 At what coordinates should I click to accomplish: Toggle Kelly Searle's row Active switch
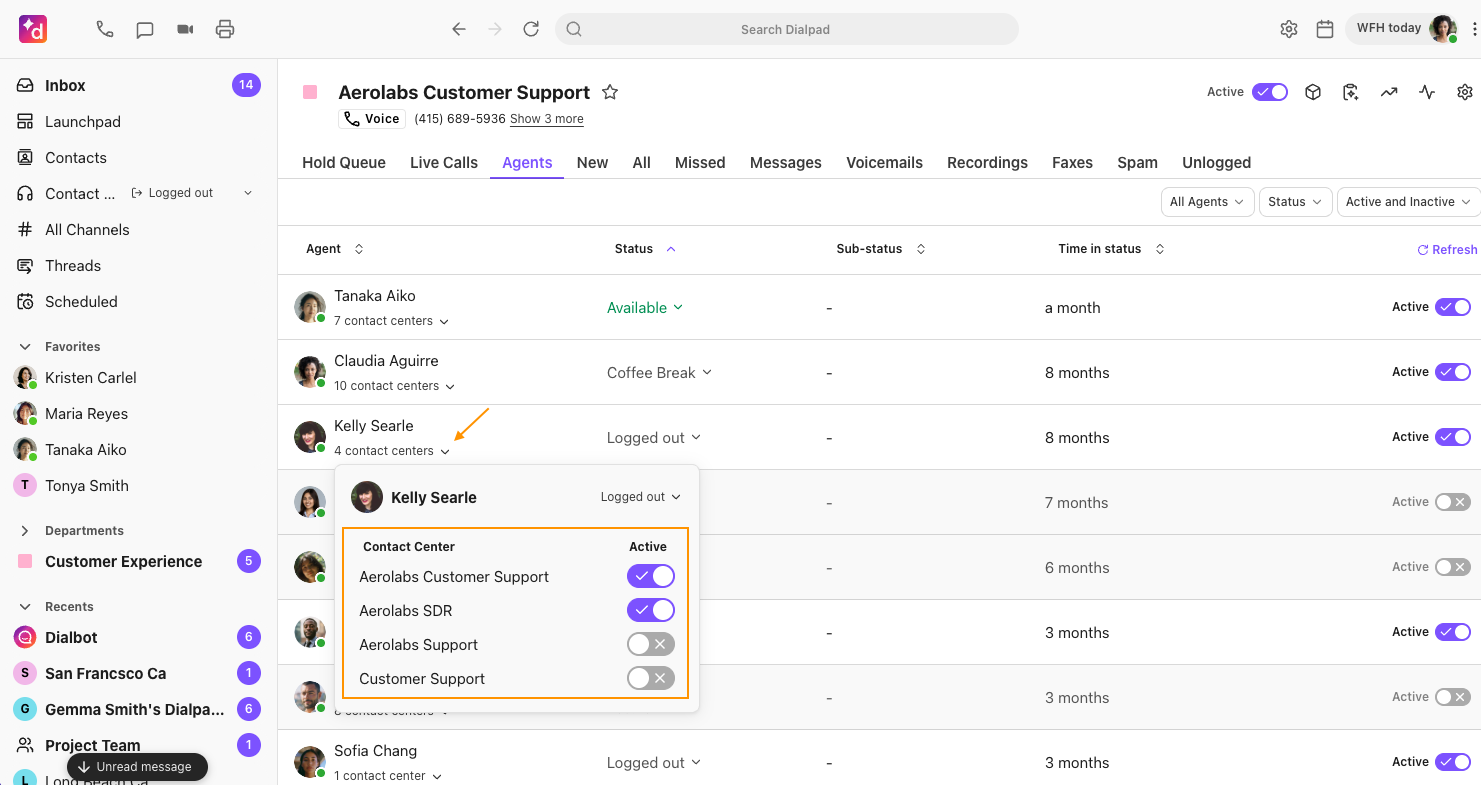pos(1453,437)
